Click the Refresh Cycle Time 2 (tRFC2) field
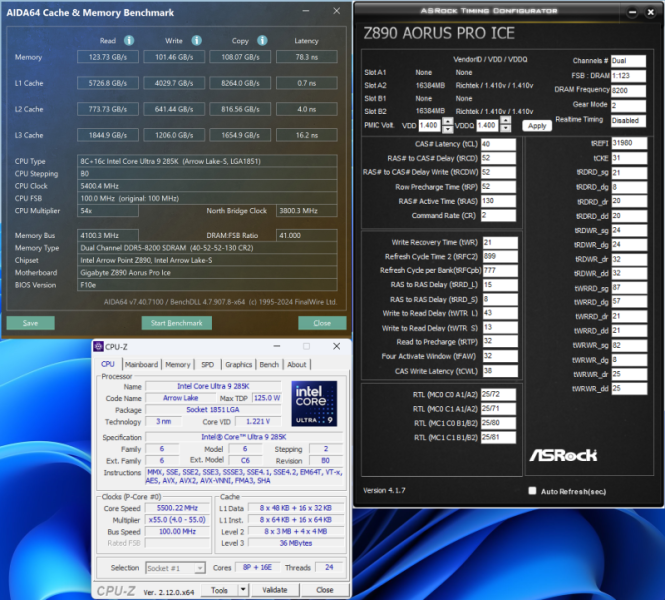 click(x=500, y=257)
